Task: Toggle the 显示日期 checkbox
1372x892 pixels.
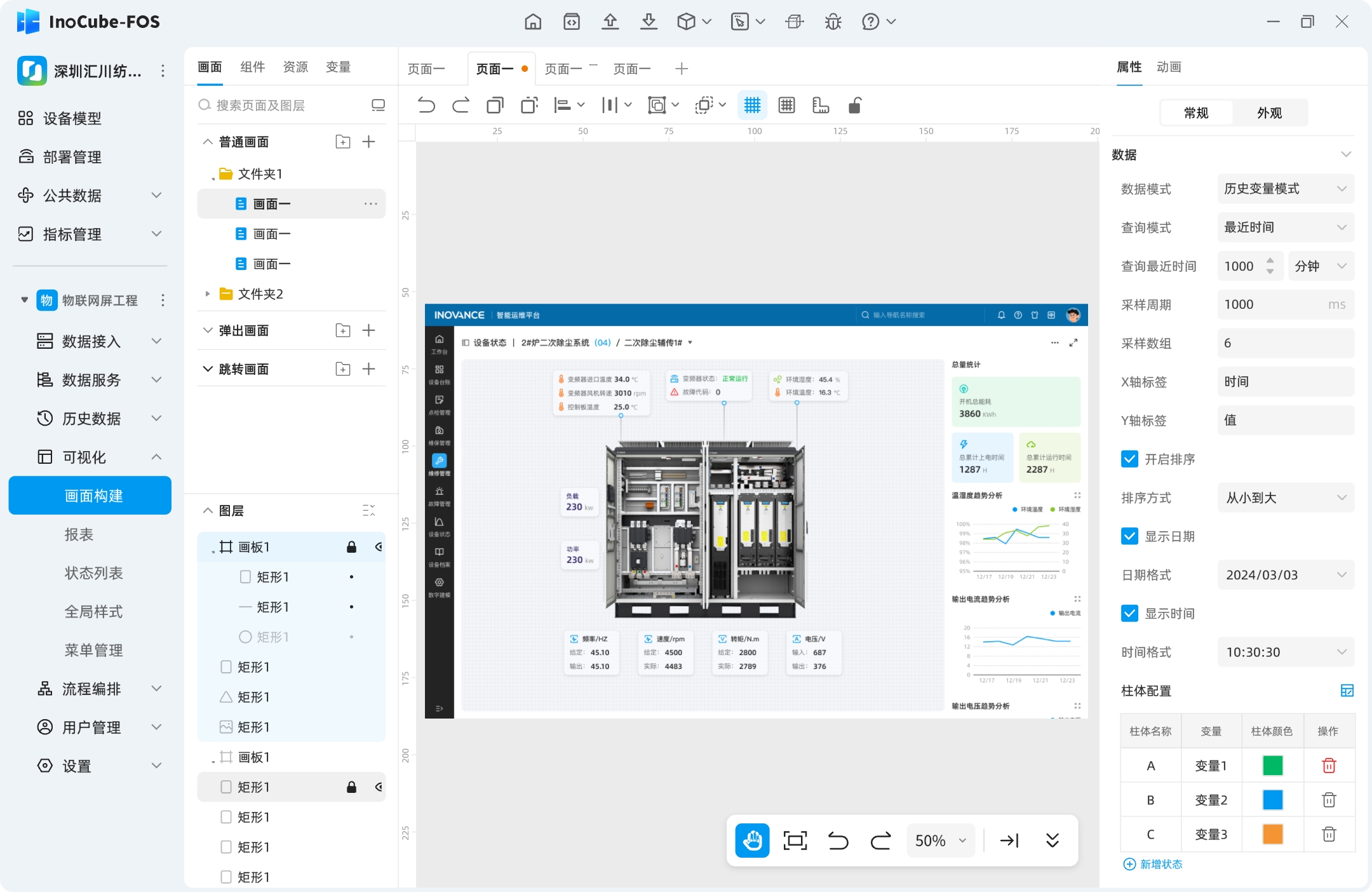Action: click(x=1129, y=536)
